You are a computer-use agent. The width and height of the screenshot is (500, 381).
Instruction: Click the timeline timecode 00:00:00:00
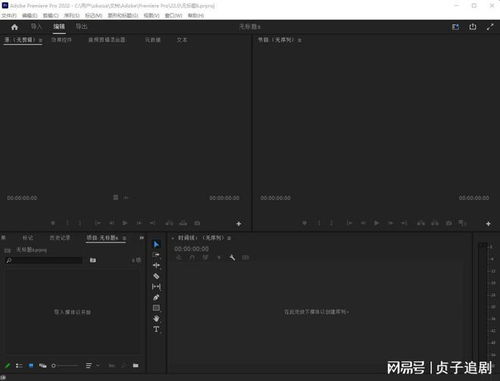191,249
